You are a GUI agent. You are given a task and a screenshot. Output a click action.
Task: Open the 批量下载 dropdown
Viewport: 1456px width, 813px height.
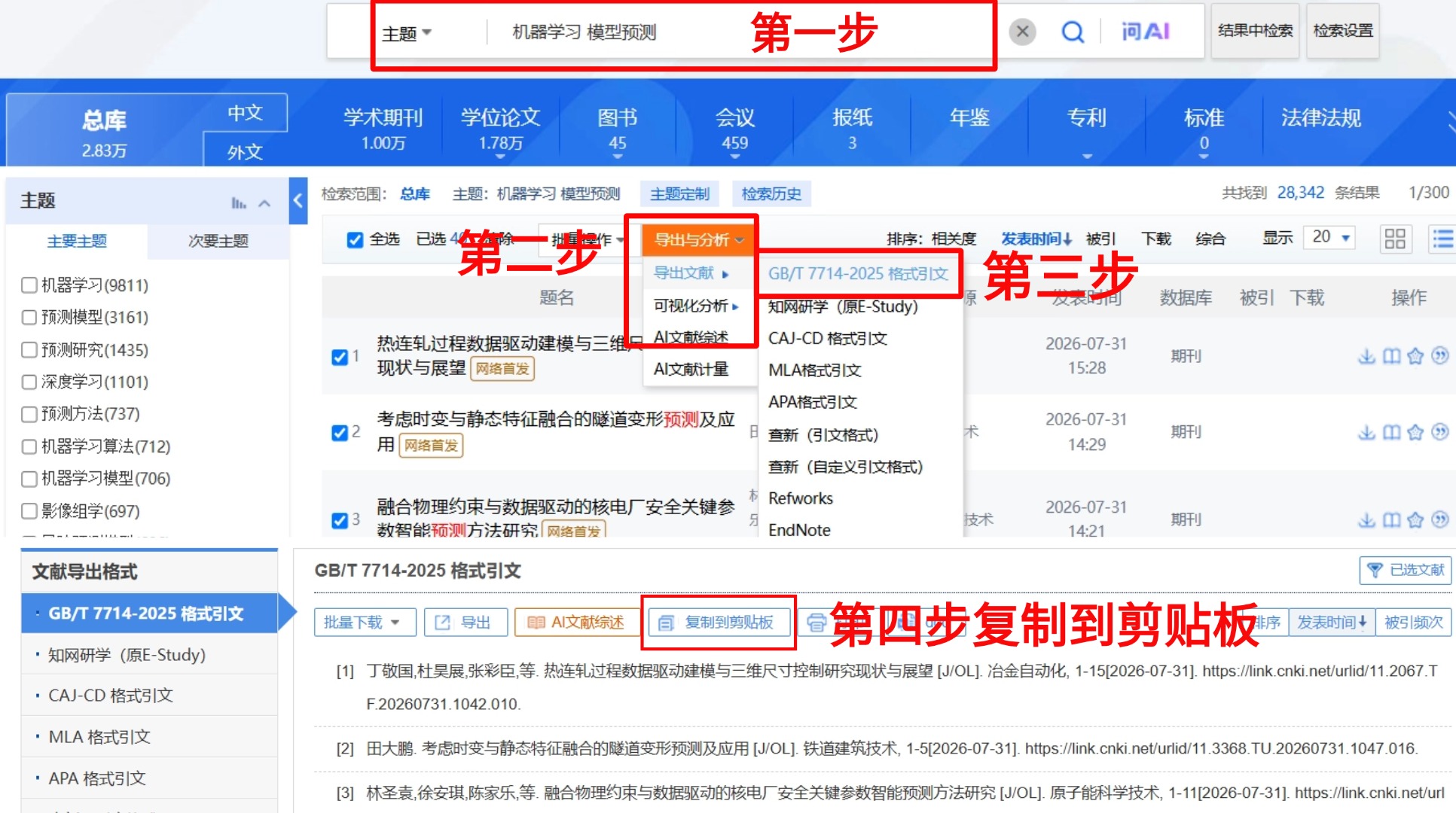pyautogui.click(x=365, y=623)
